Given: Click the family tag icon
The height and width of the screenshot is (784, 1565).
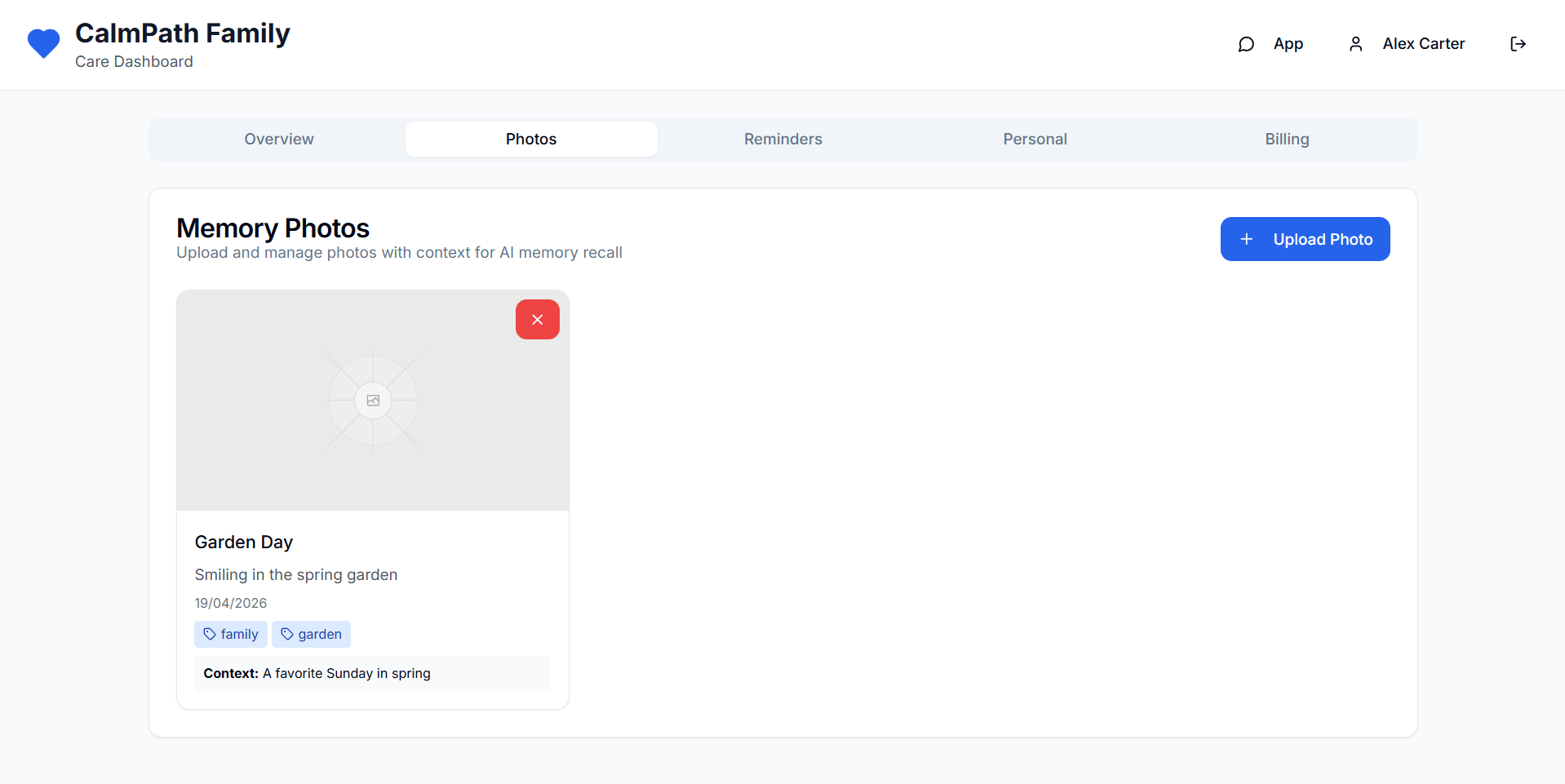Looking at the screenshot, I should click(210, 634).
